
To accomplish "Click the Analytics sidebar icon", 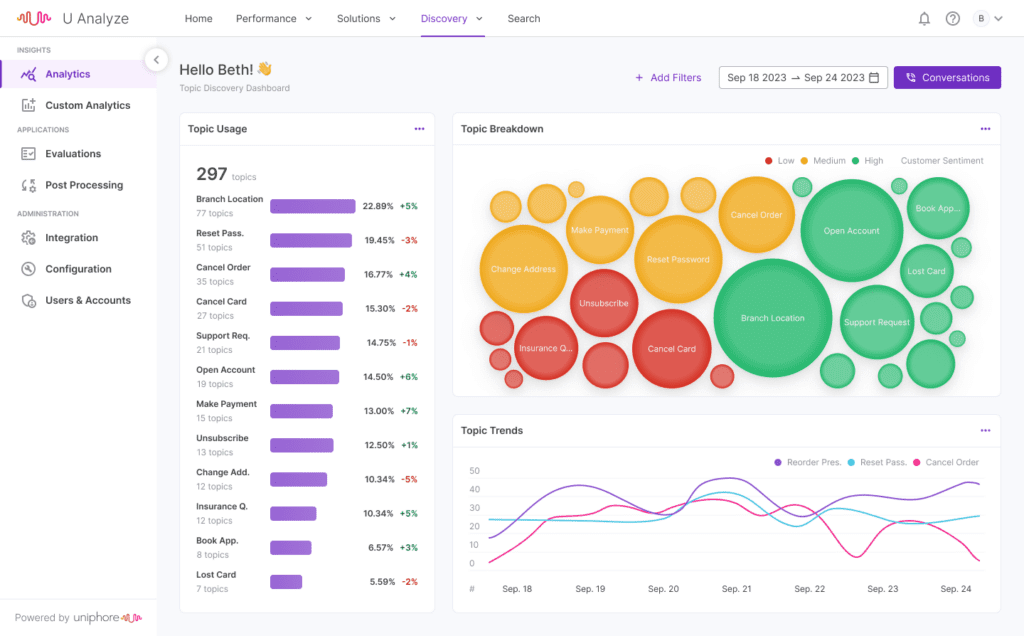I will 28,74.
